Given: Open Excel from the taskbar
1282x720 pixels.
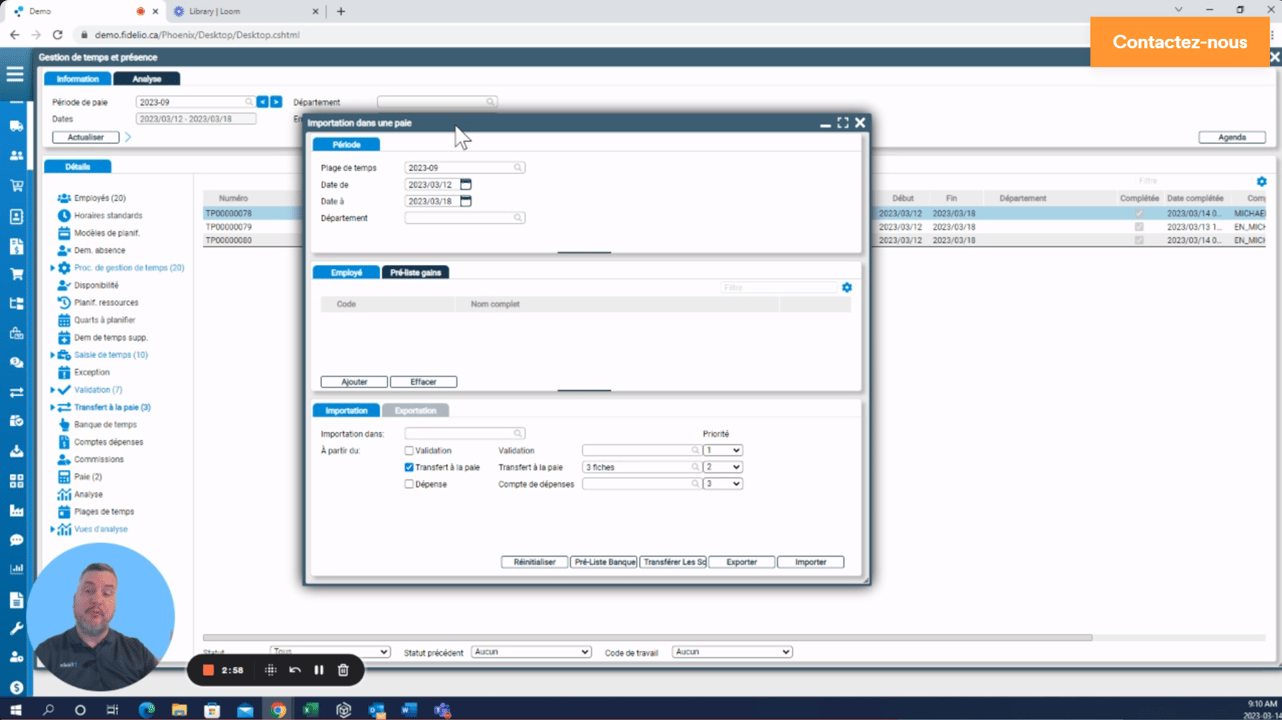Looking at the screenshot, I should click(311, 710).
